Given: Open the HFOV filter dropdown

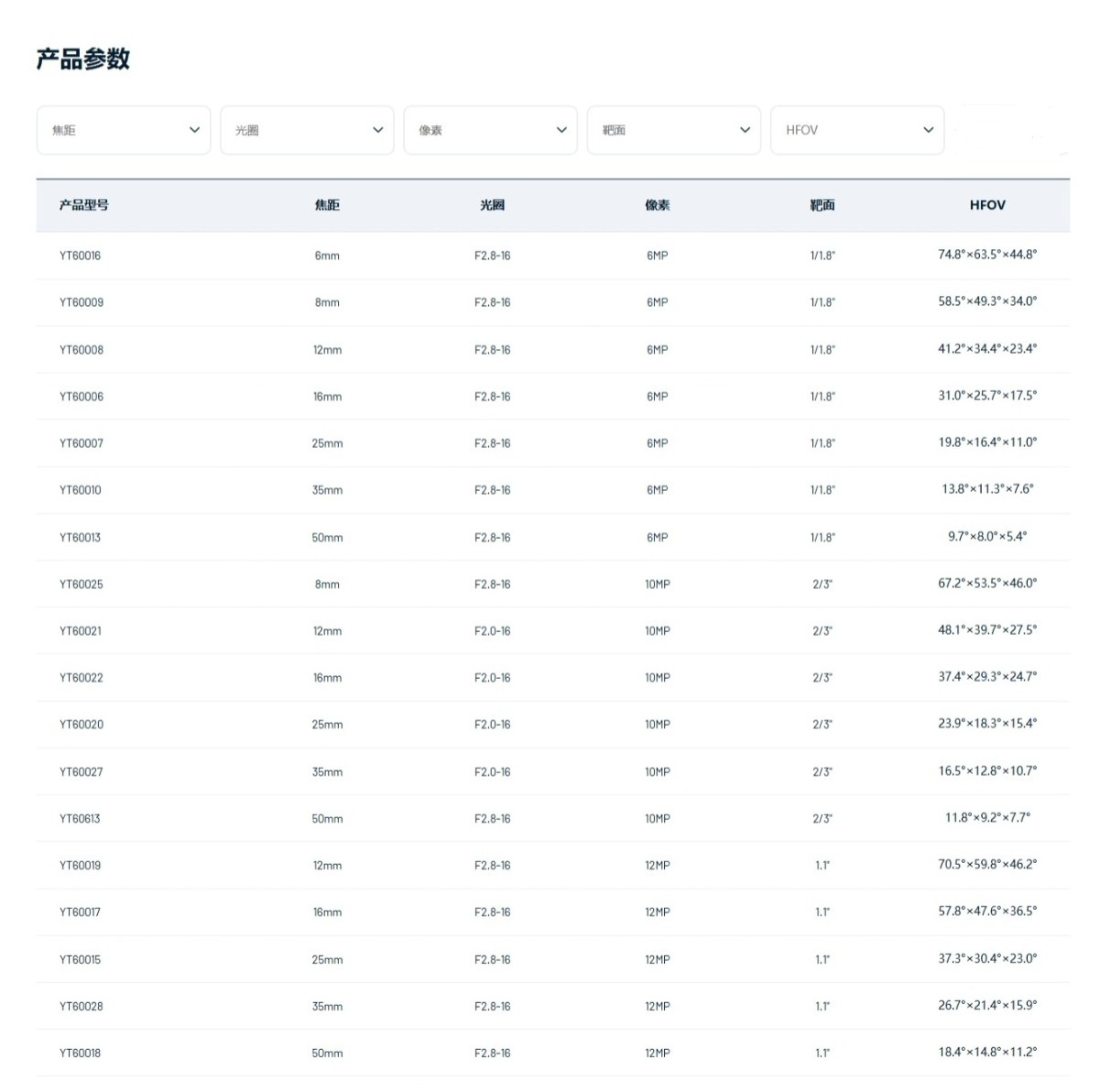Looking at the screenshot, I should [856, 130].
